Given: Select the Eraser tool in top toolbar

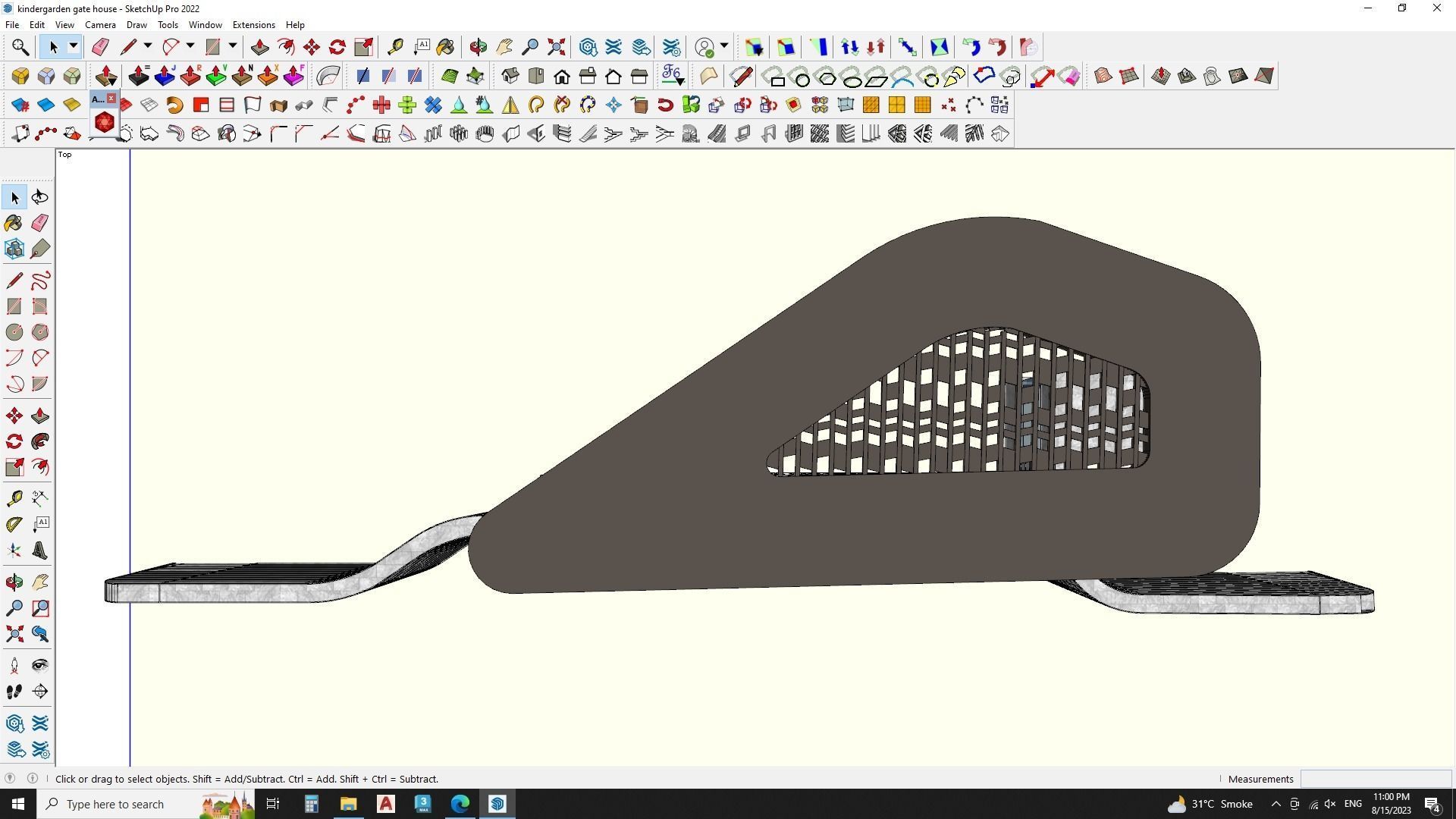Looking at the screenshot, I should point(100,47).
